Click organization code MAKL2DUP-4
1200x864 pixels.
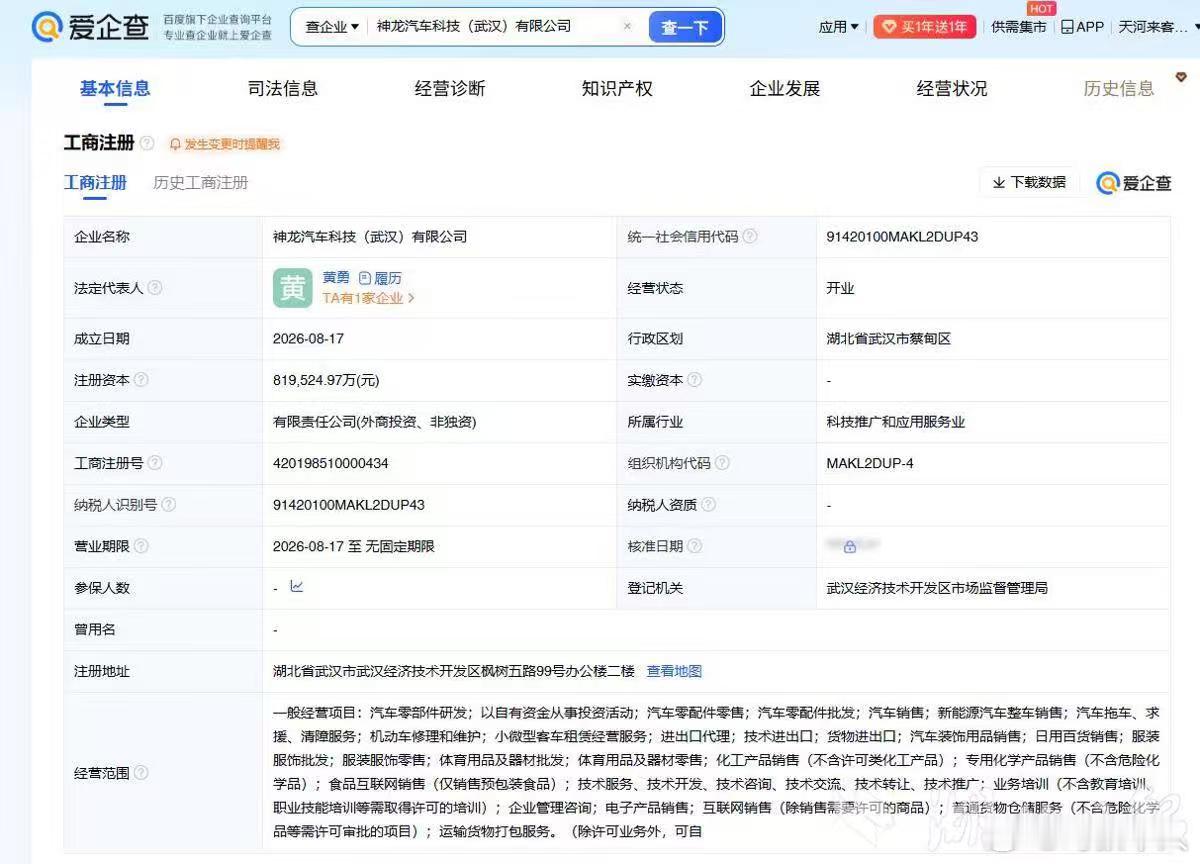869,463
